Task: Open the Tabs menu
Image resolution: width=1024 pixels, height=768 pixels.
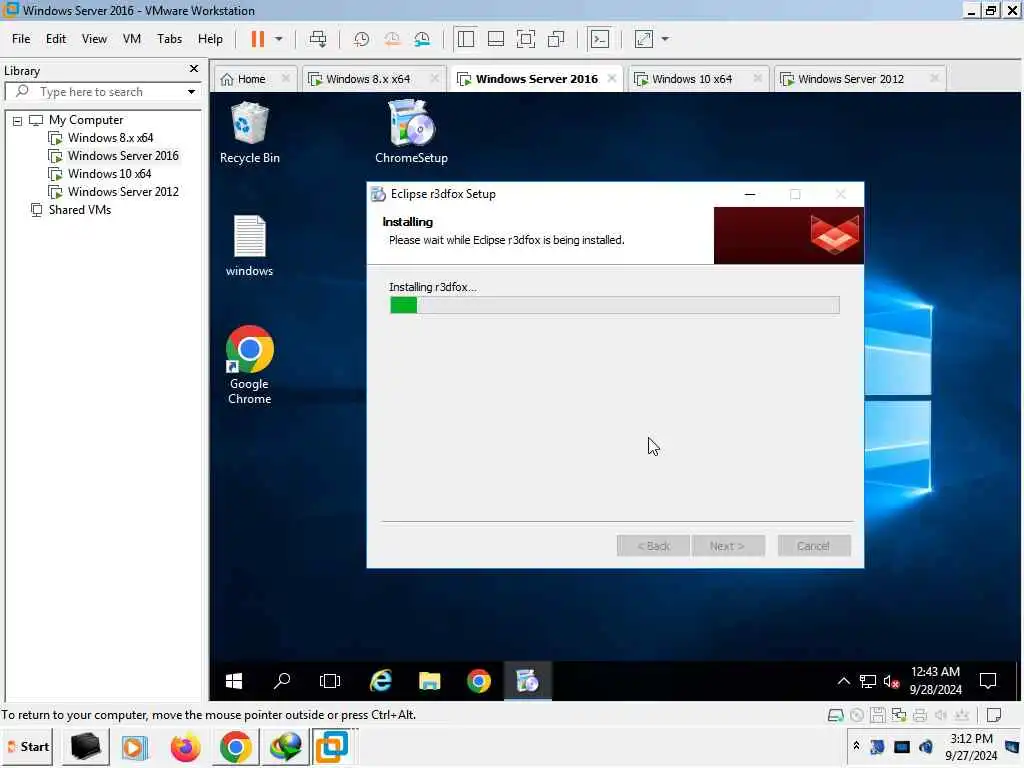Action: point(169,39)
